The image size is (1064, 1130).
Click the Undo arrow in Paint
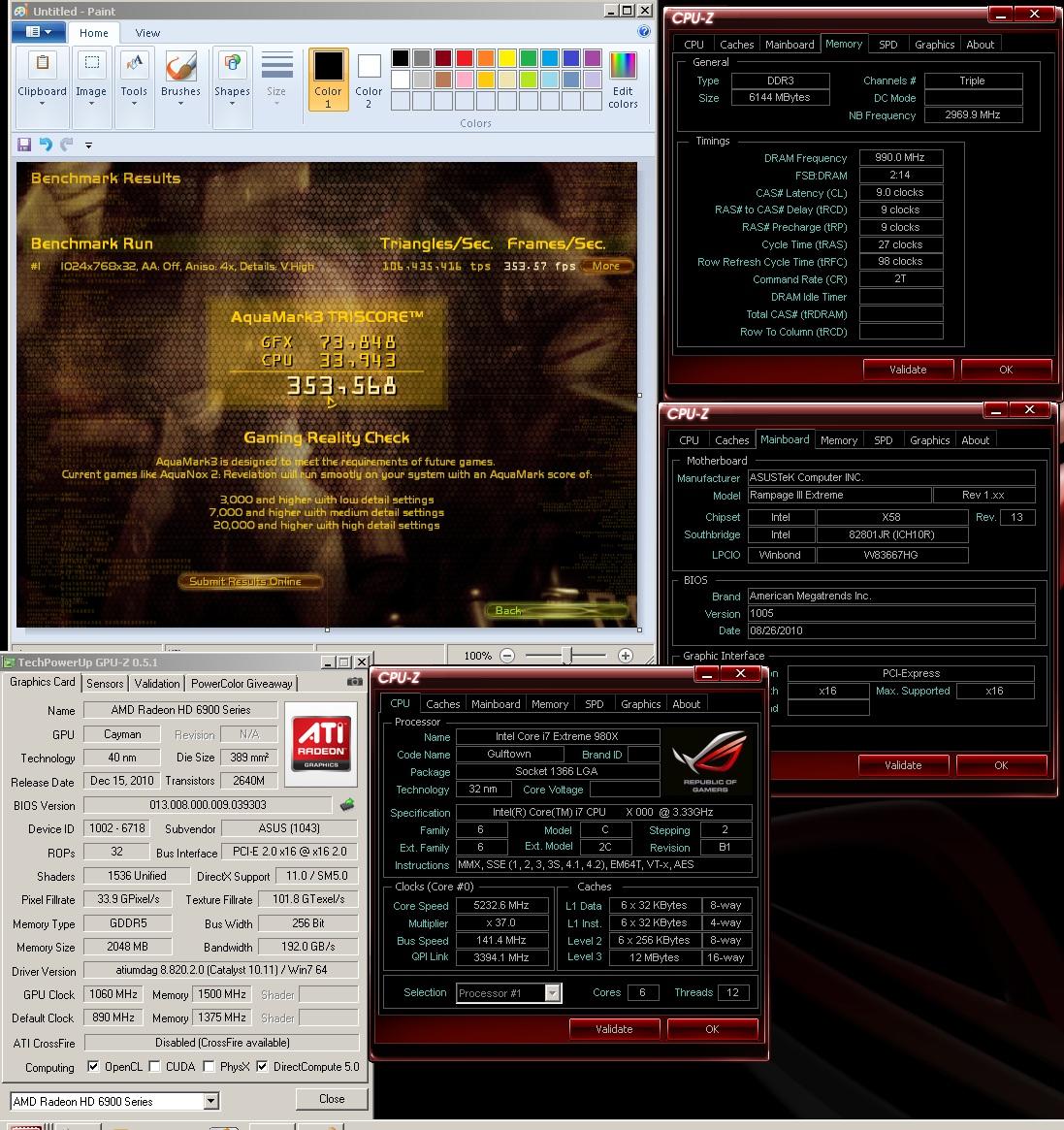(x=46, y=145)
